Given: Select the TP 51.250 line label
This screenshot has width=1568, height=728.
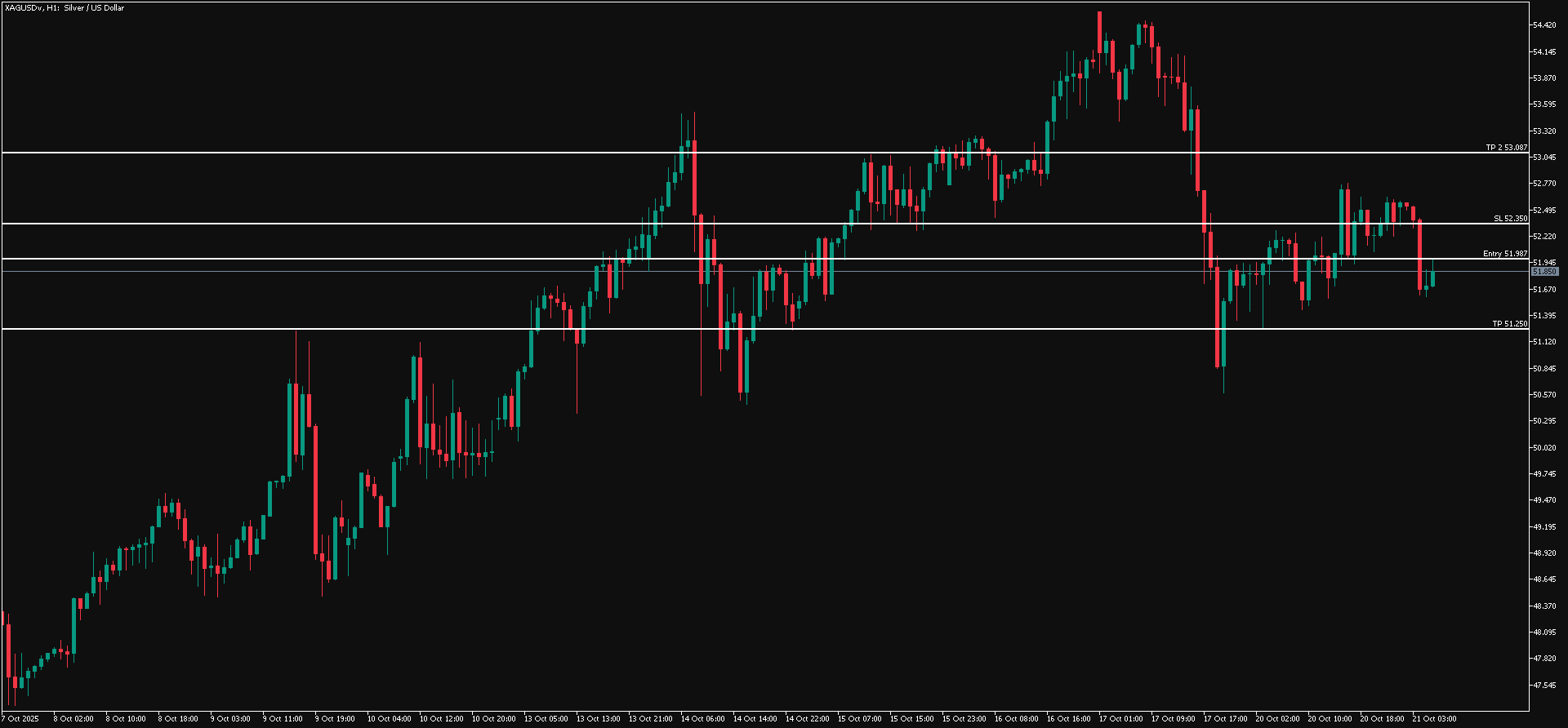Looking at the screenshot, I should (x=1509, y=324).
